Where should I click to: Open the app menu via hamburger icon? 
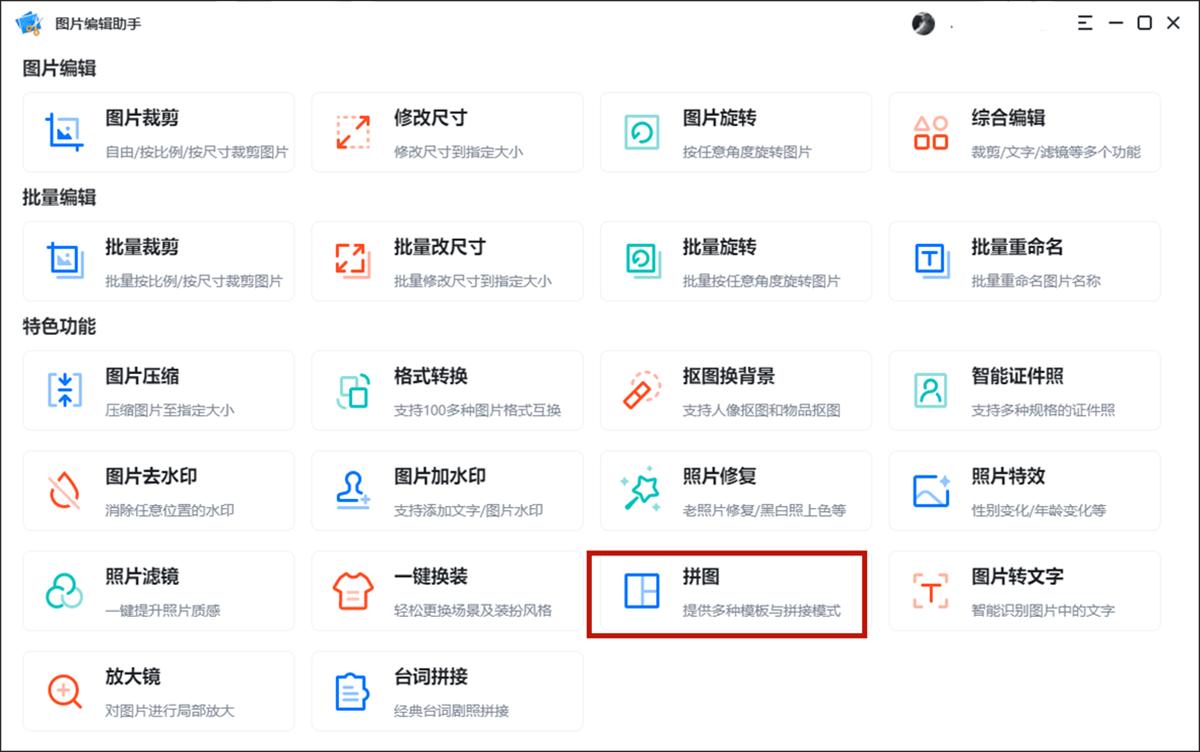coord(1084,24)
